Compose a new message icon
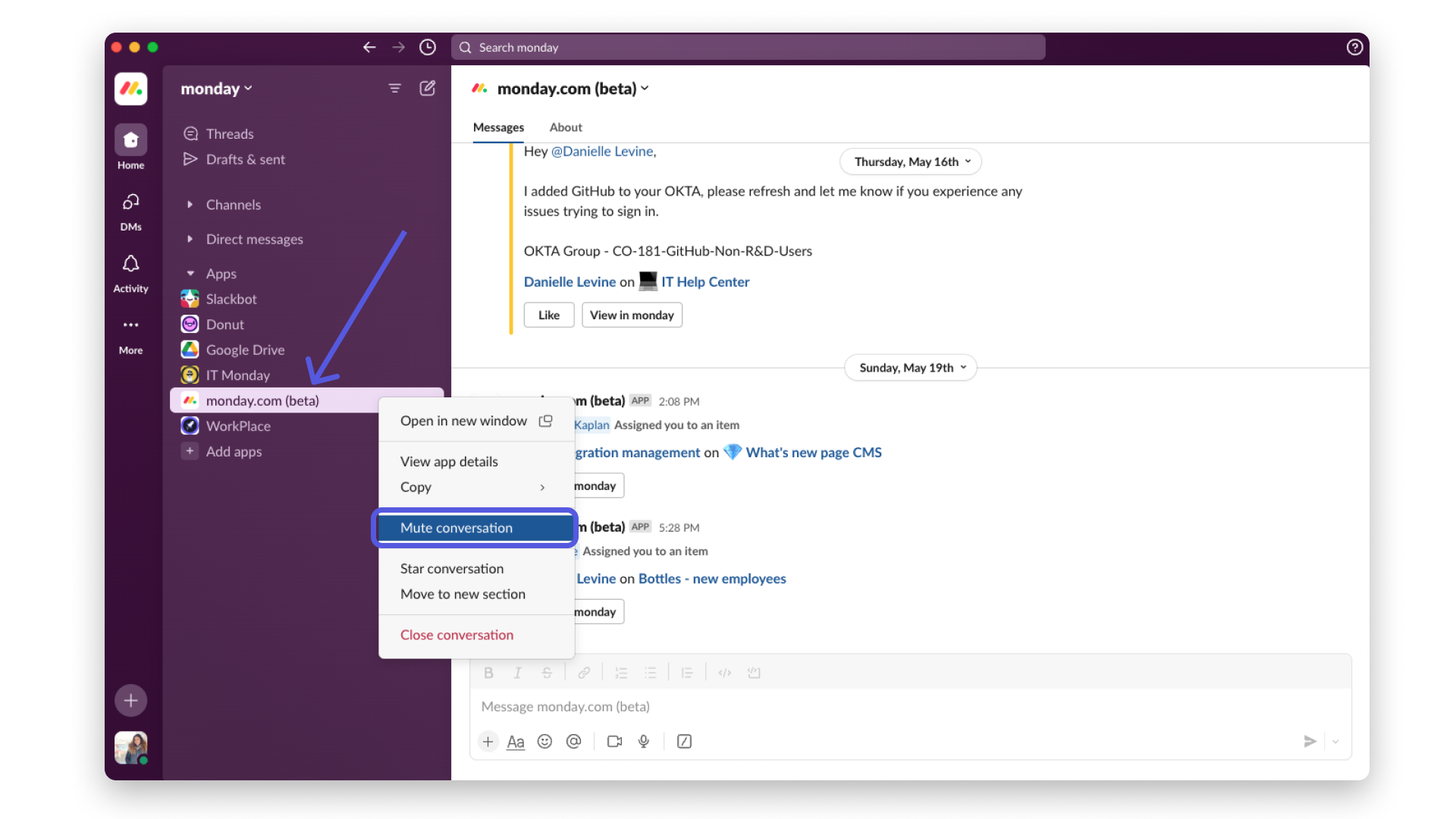 click(x=428, y=88)
